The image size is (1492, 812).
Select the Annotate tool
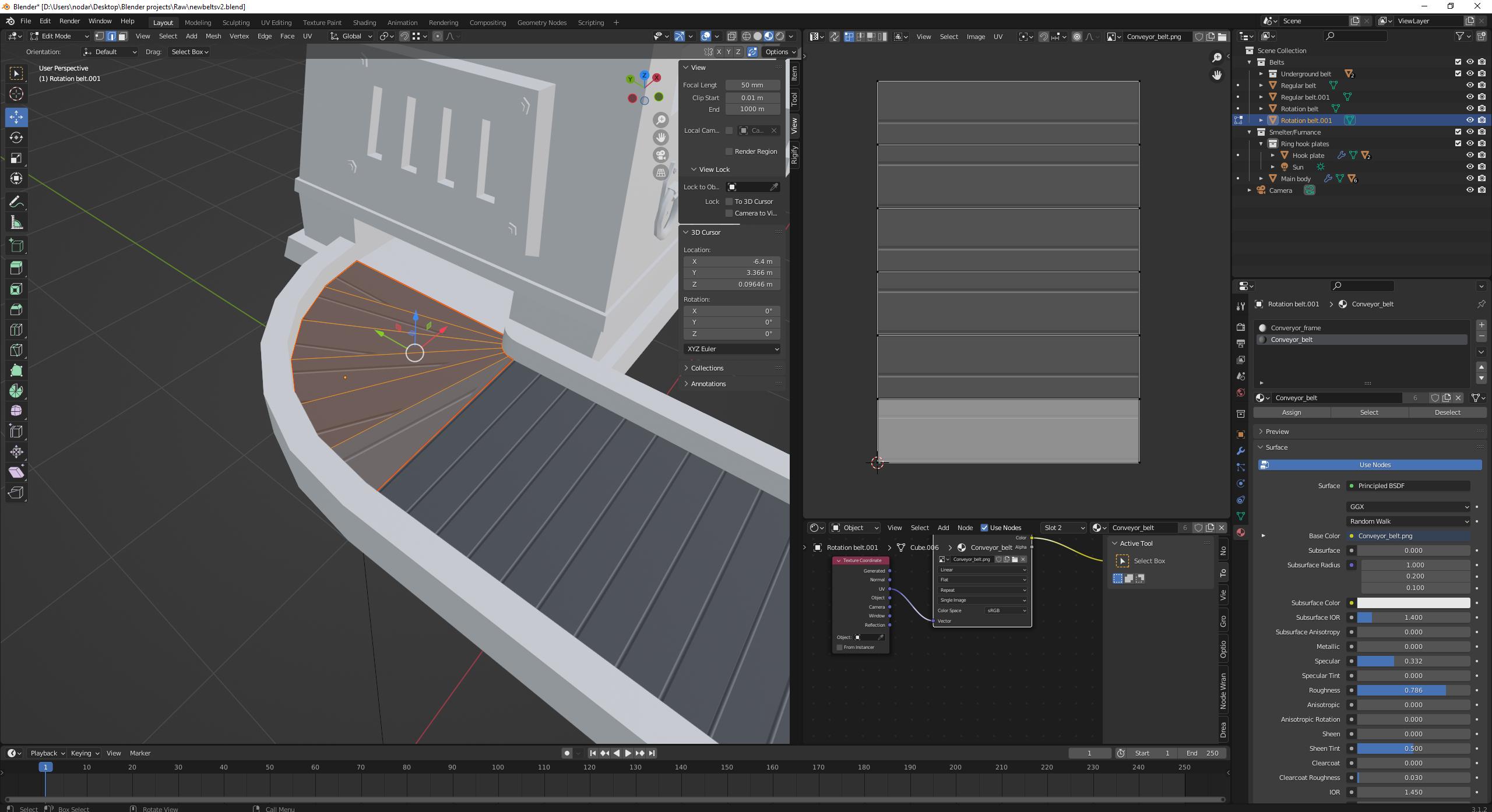tap(16, 201)
